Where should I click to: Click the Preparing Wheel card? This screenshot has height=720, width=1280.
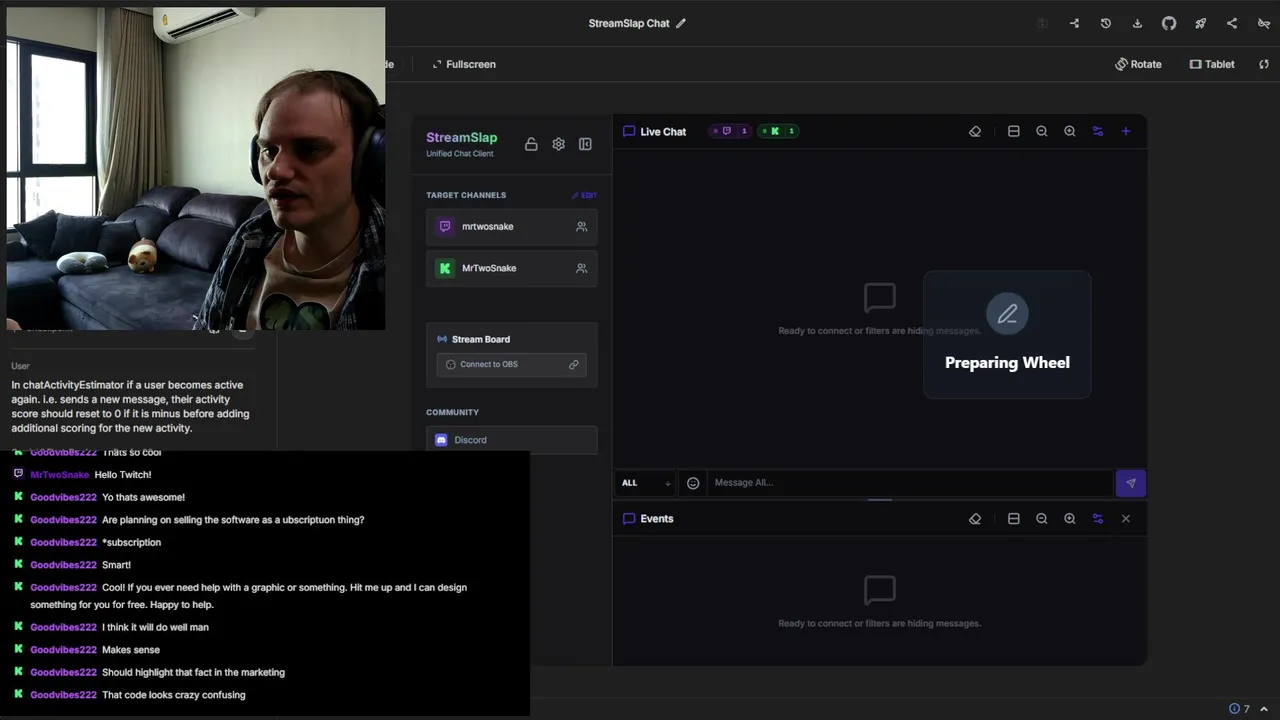click(x=1007, y=334)
